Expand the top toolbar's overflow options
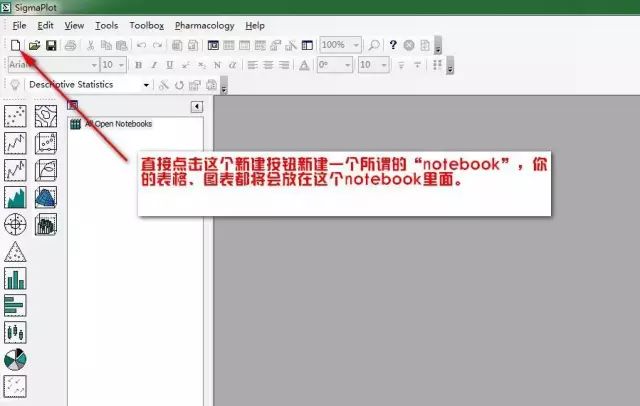The image size is (640, 406). (438, 45)
